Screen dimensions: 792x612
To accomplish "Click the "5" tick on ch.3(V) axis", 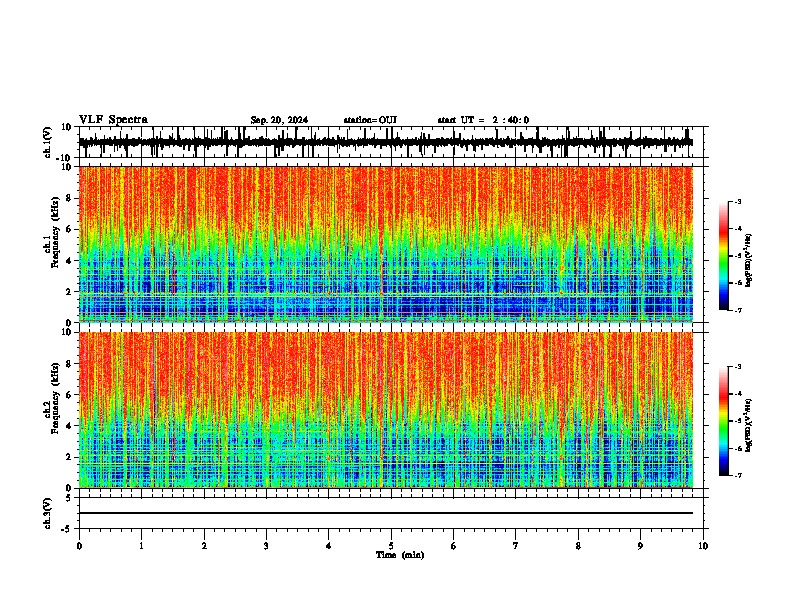I will [70, 498].
